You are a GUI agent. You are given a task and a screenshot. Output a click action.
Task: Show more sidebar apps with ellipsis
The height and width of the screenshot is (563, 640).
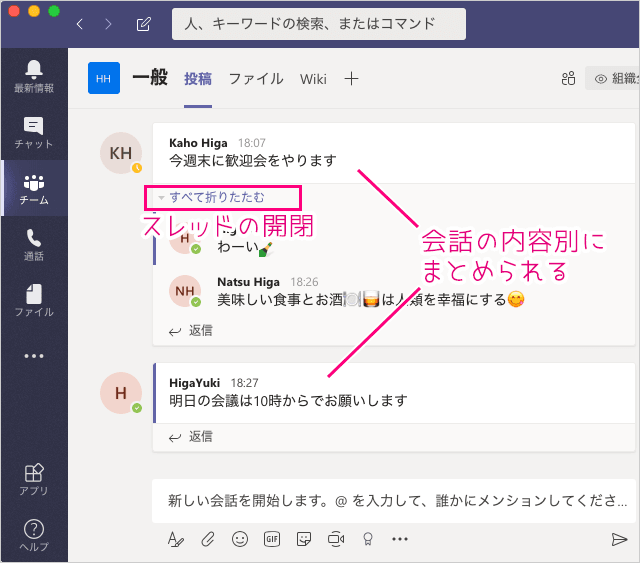tap(34, 355)
